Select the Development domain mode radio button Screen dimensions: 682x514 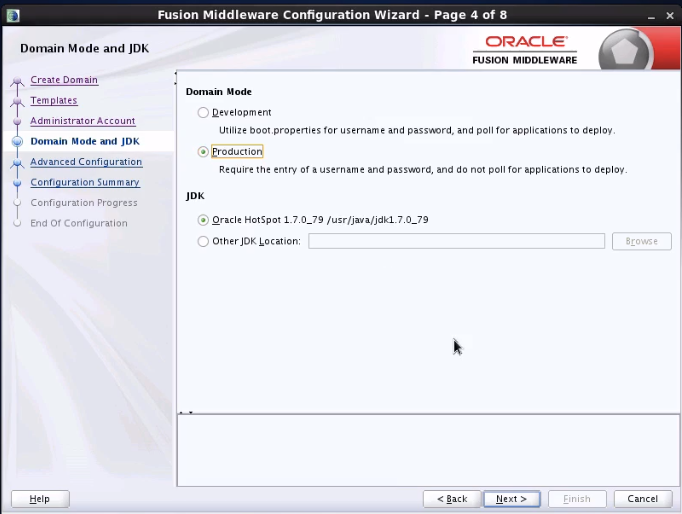[203, 113]
